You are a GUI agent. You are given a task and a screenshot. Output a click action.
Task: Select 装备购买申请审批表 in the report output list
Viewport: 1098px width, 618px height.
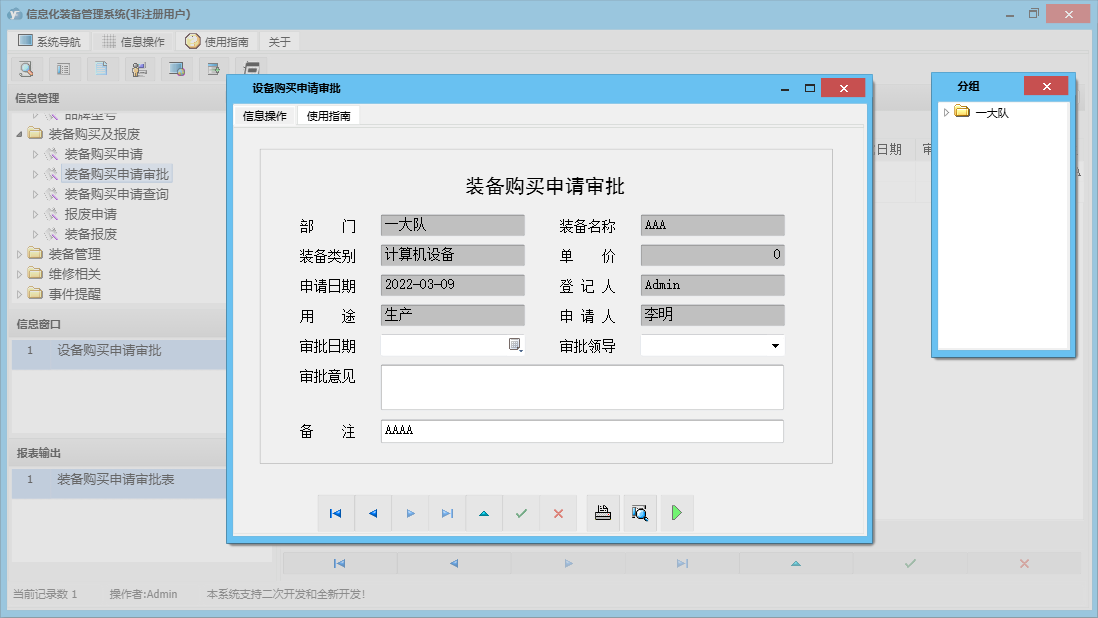115,480
